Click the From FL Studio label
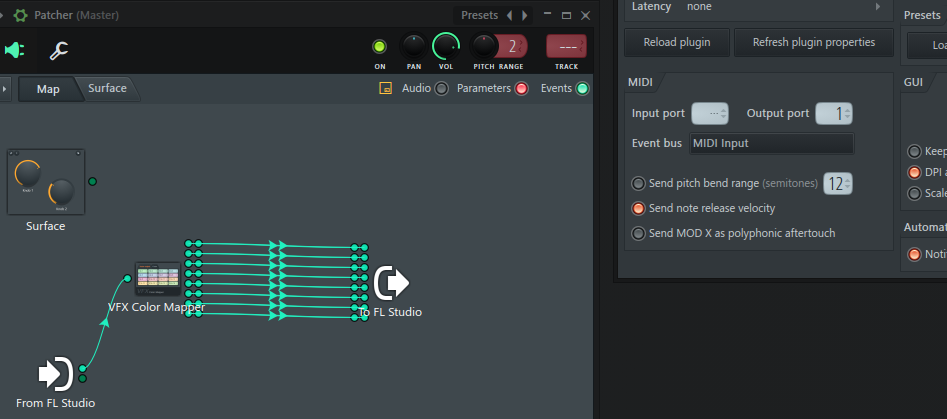 click(56, 403)
